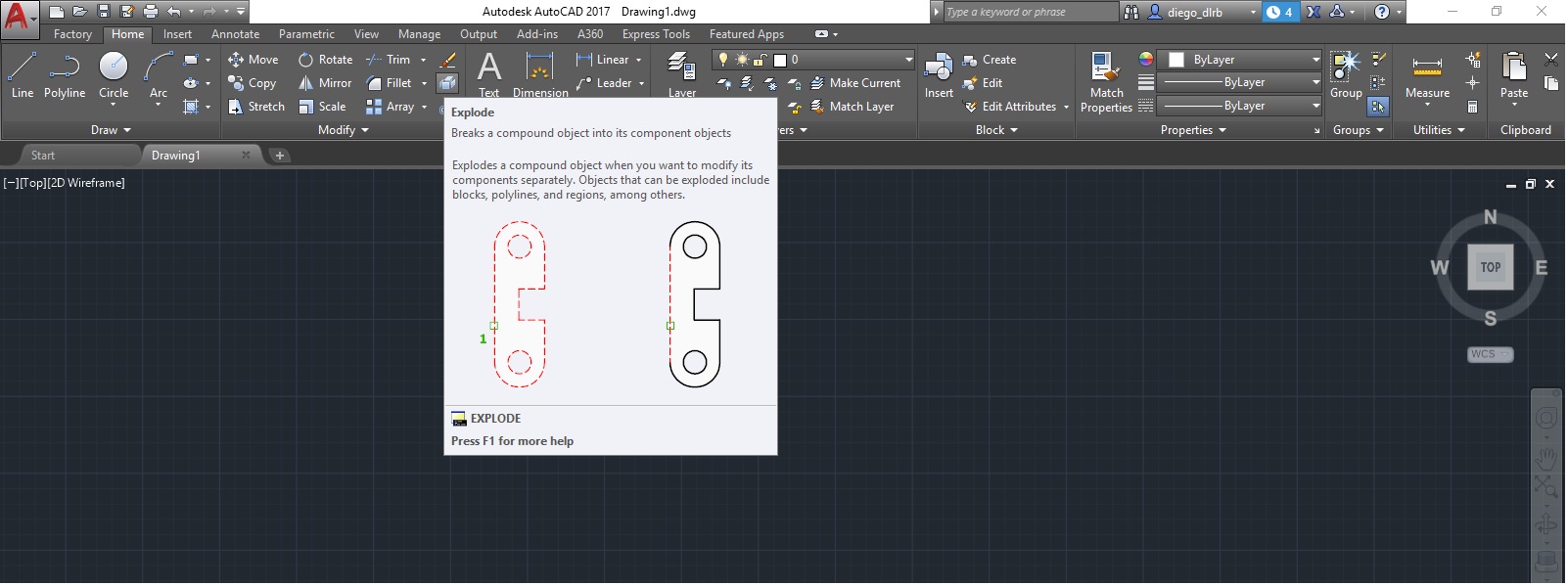Click the Object Color wheel icon

(x=1145, y=60)
